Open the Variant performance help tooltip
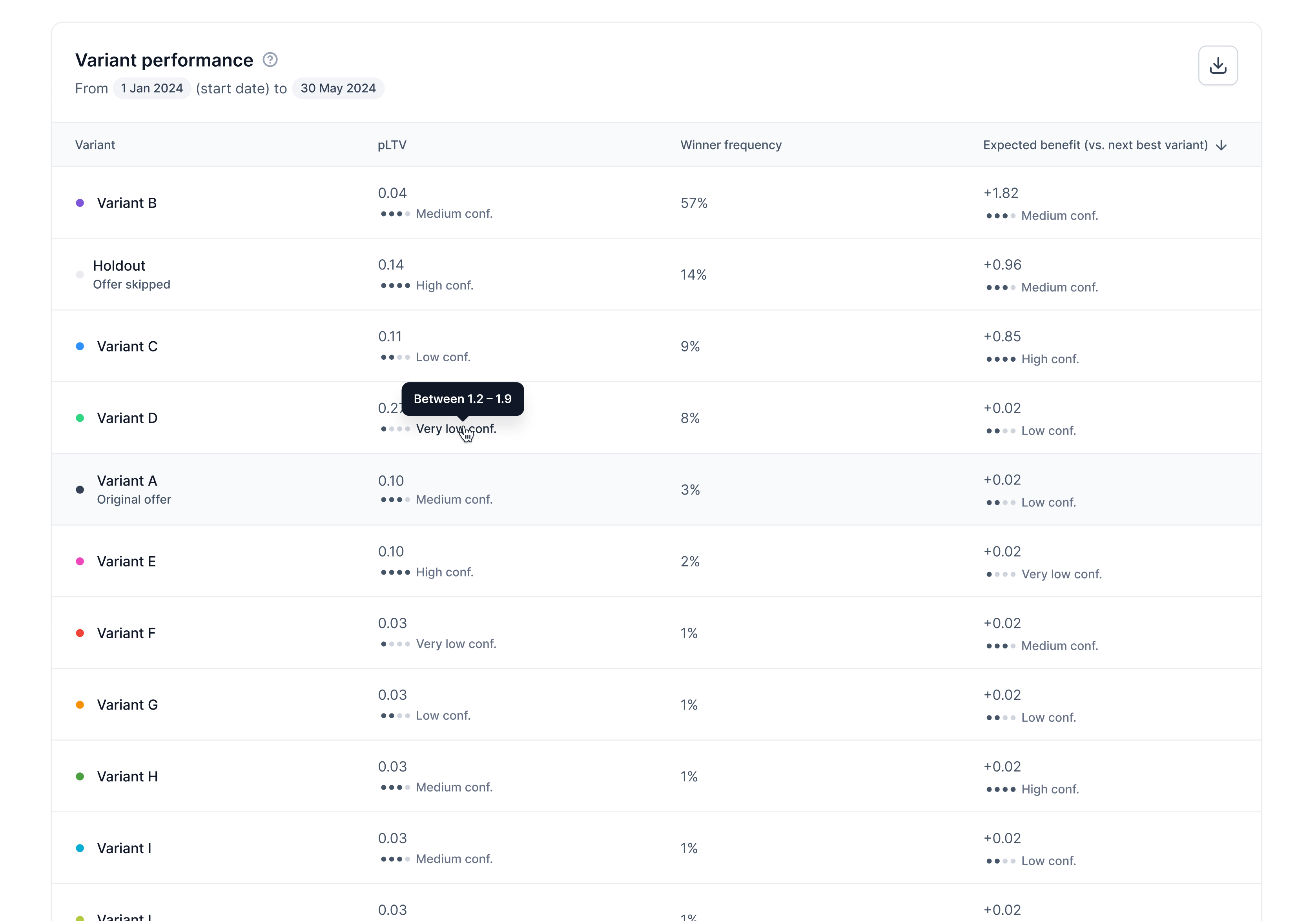1316x921 pixels. [270, 59]
